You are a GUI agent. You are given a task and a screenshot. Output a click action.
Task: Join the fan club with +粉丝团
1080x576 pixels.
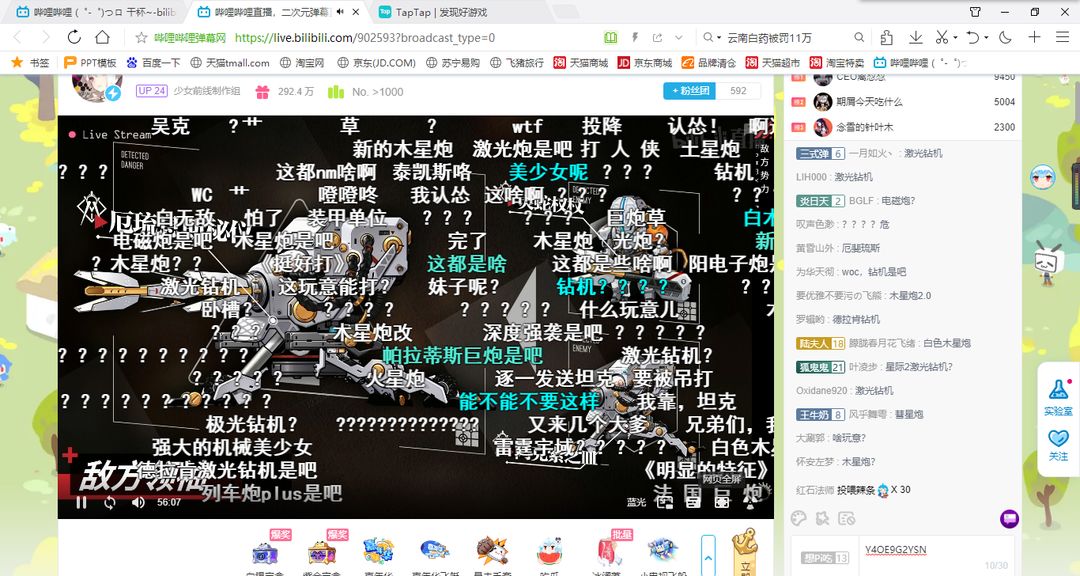pos(689,91)
